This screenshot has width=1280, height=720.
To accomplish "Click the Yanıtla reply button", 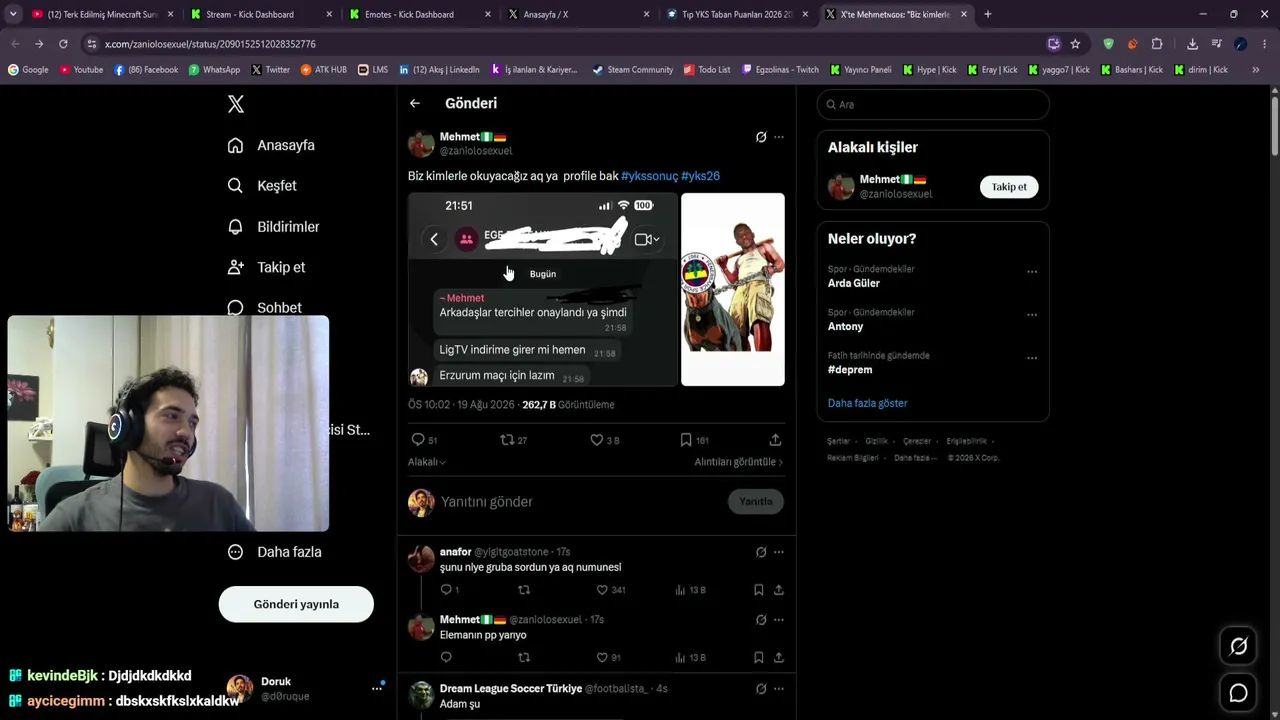I will tap(756, 502).
